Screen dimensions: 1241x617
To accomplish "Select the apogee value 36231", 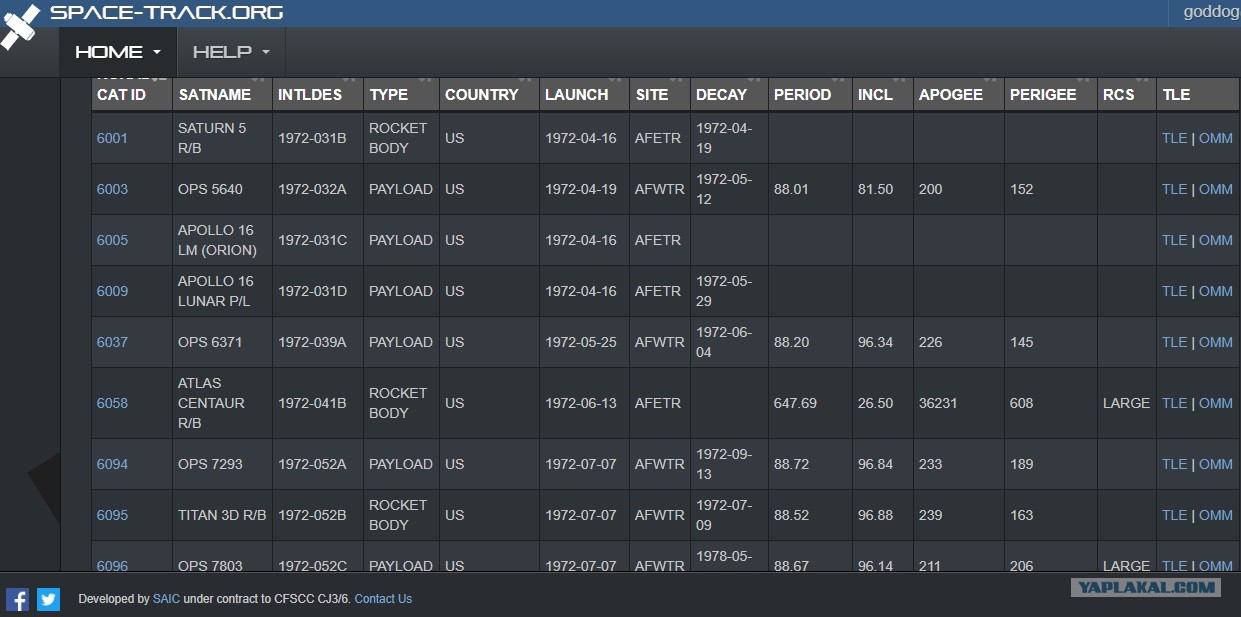I will point(938,403).
